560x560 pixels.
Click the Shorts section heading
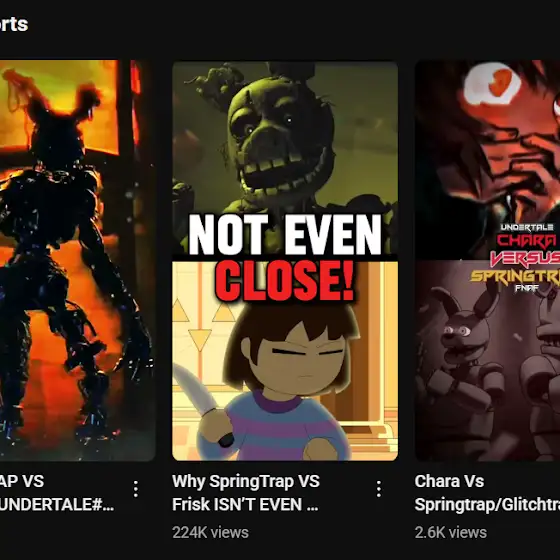[14, 24]
